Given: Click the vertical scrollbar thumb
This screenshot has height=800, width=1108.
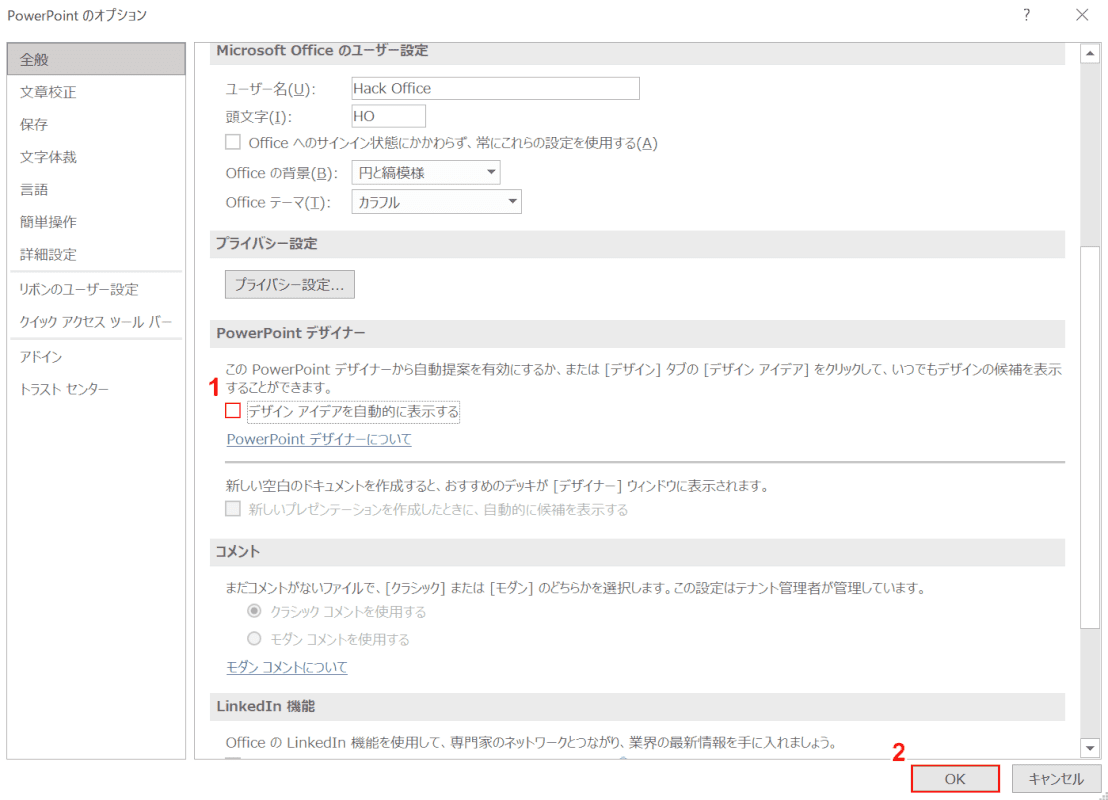Looking at the screenshot, I should (x=1090, y=436).
